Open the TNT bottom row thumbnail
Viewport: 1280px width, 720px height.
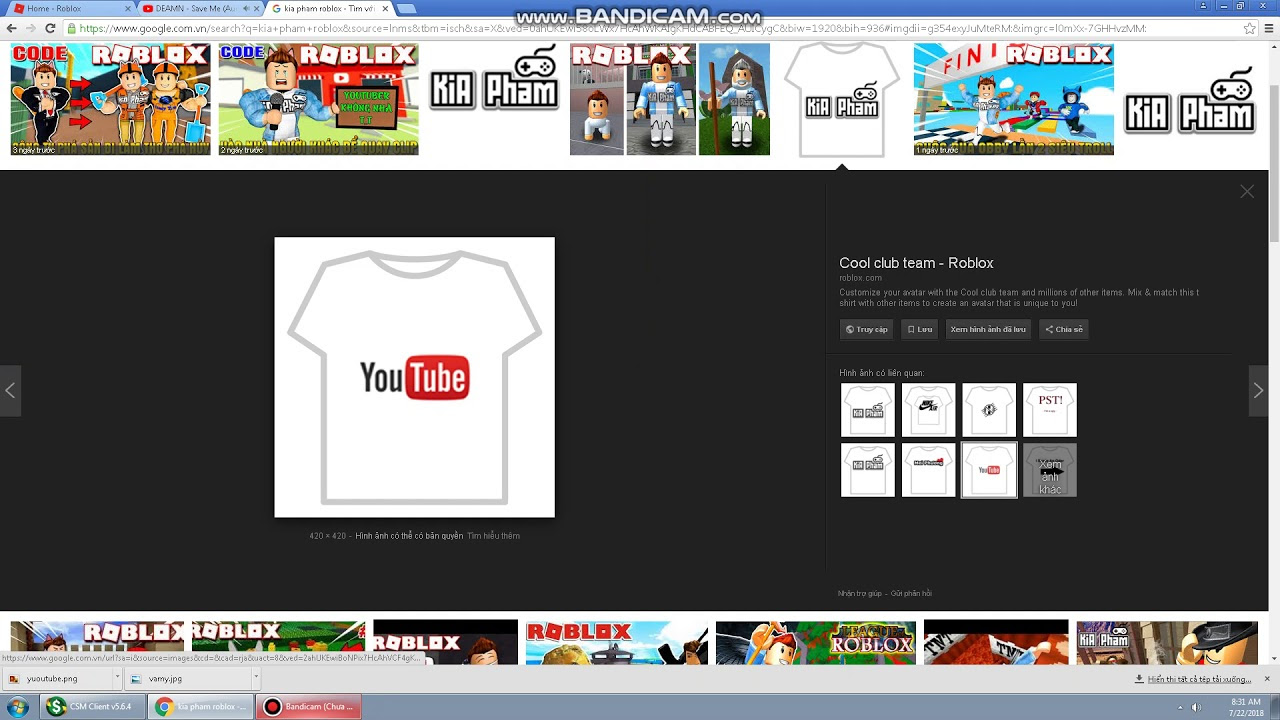[x=996, y=642]
